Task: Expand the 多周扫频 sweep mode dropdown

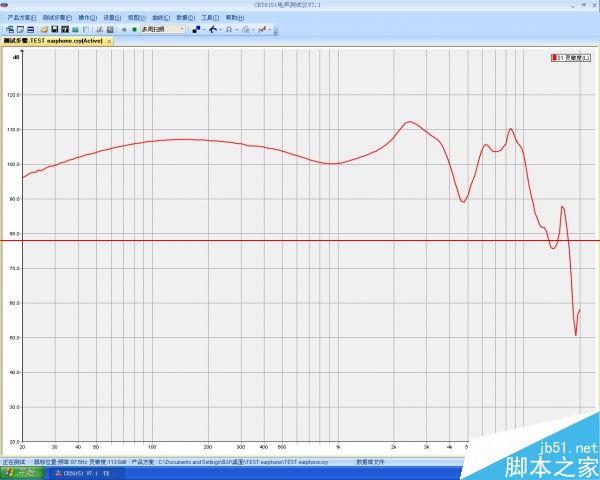Action: tap(181, 29)
